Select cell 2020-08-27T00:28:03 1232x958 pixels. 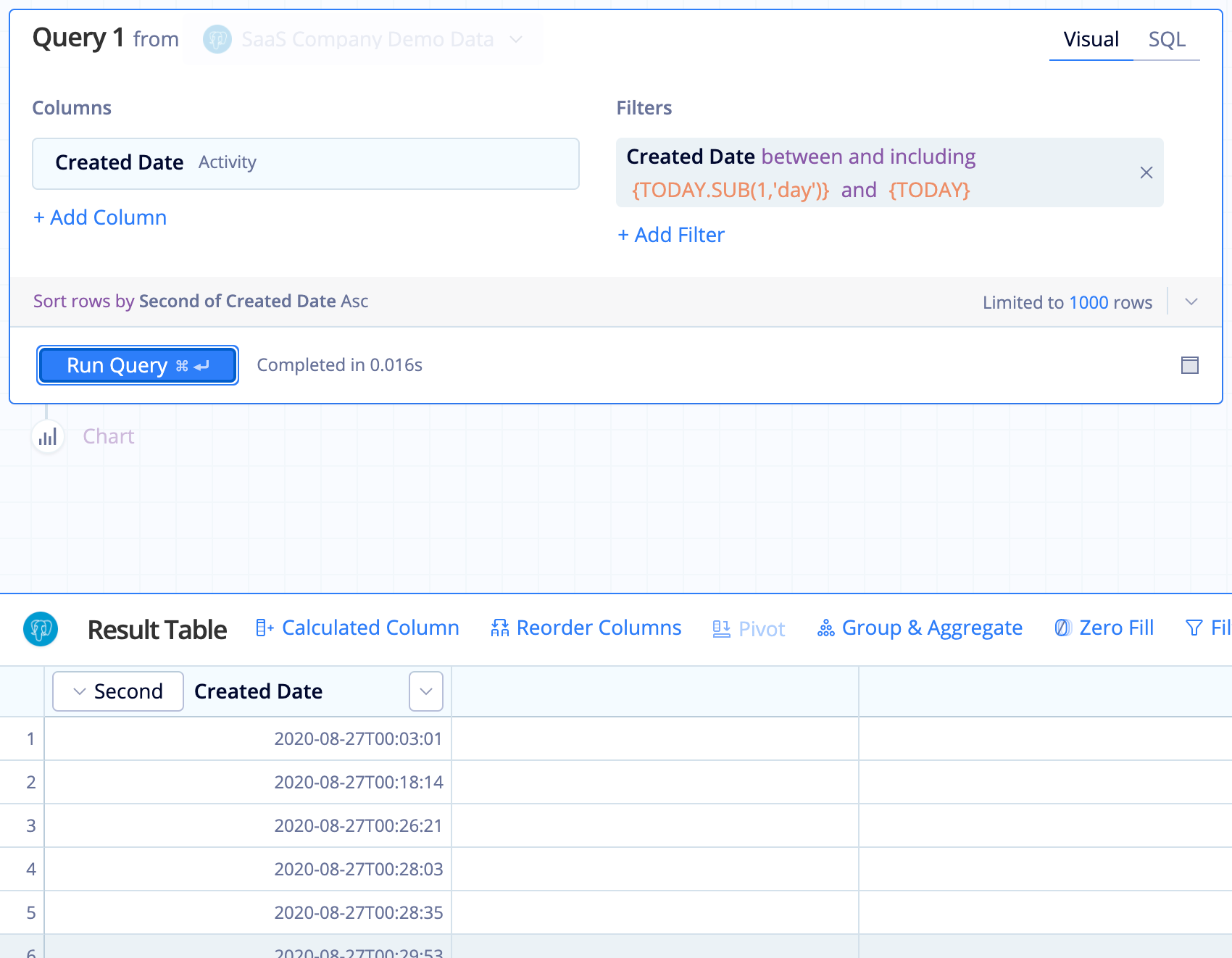pos(248,870)
